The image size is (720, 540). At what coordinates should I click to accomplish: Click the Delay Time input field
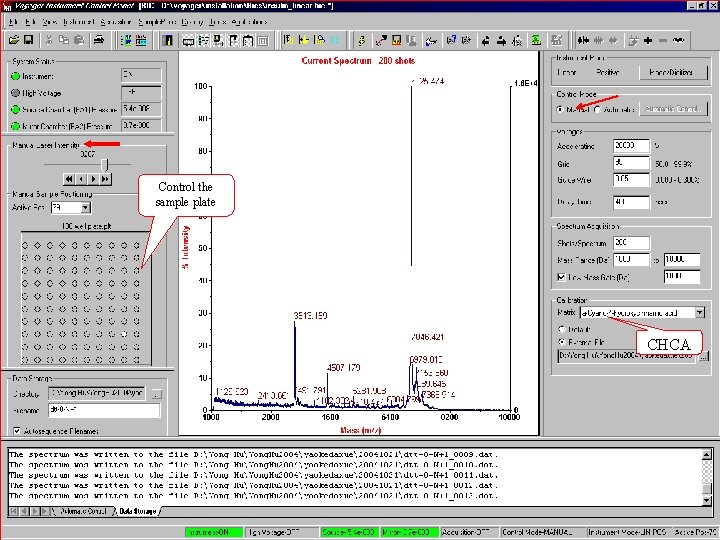pyautogui.click(x=631, y=202)
